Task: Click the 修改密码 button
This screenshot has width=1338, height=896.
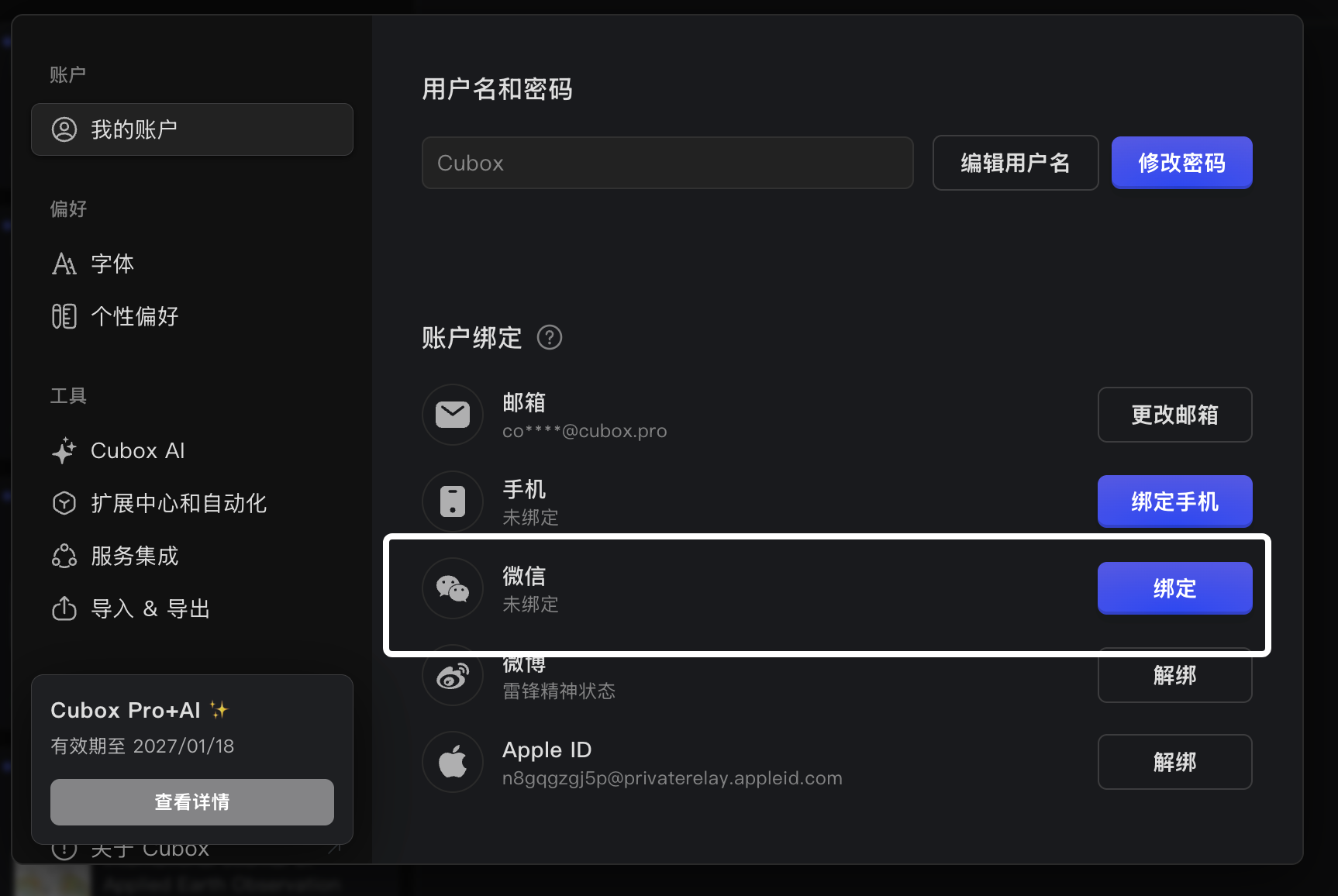Action: pyautogui.click(x=1181, y=163)
